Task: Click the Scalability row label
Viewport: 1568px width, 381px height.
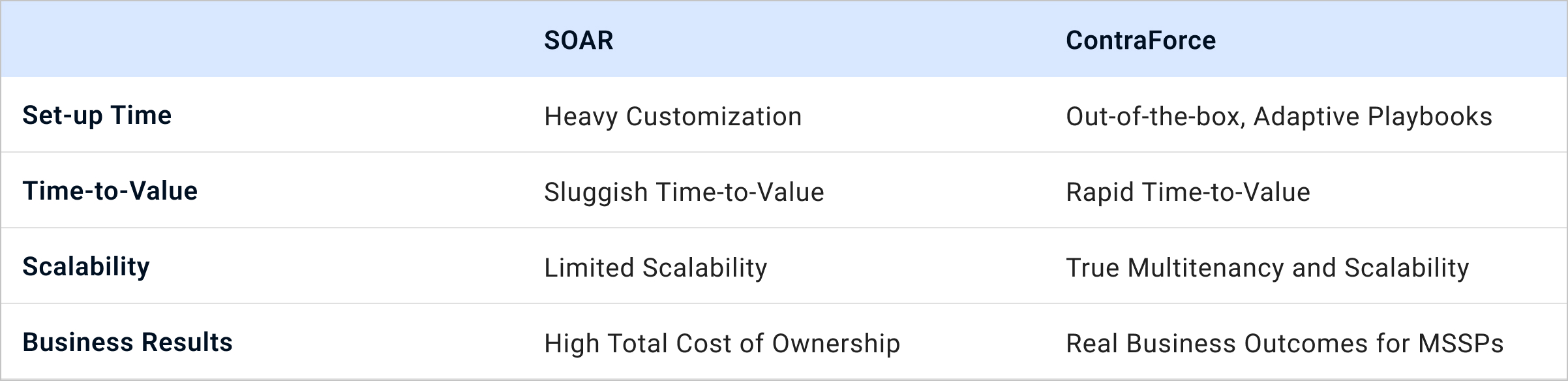Action: (x=86, y=267)
